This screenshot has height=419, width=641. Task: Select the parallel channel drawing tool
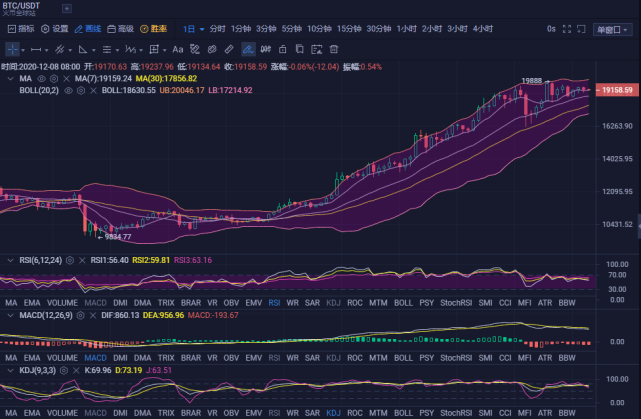tap(60, 49)
